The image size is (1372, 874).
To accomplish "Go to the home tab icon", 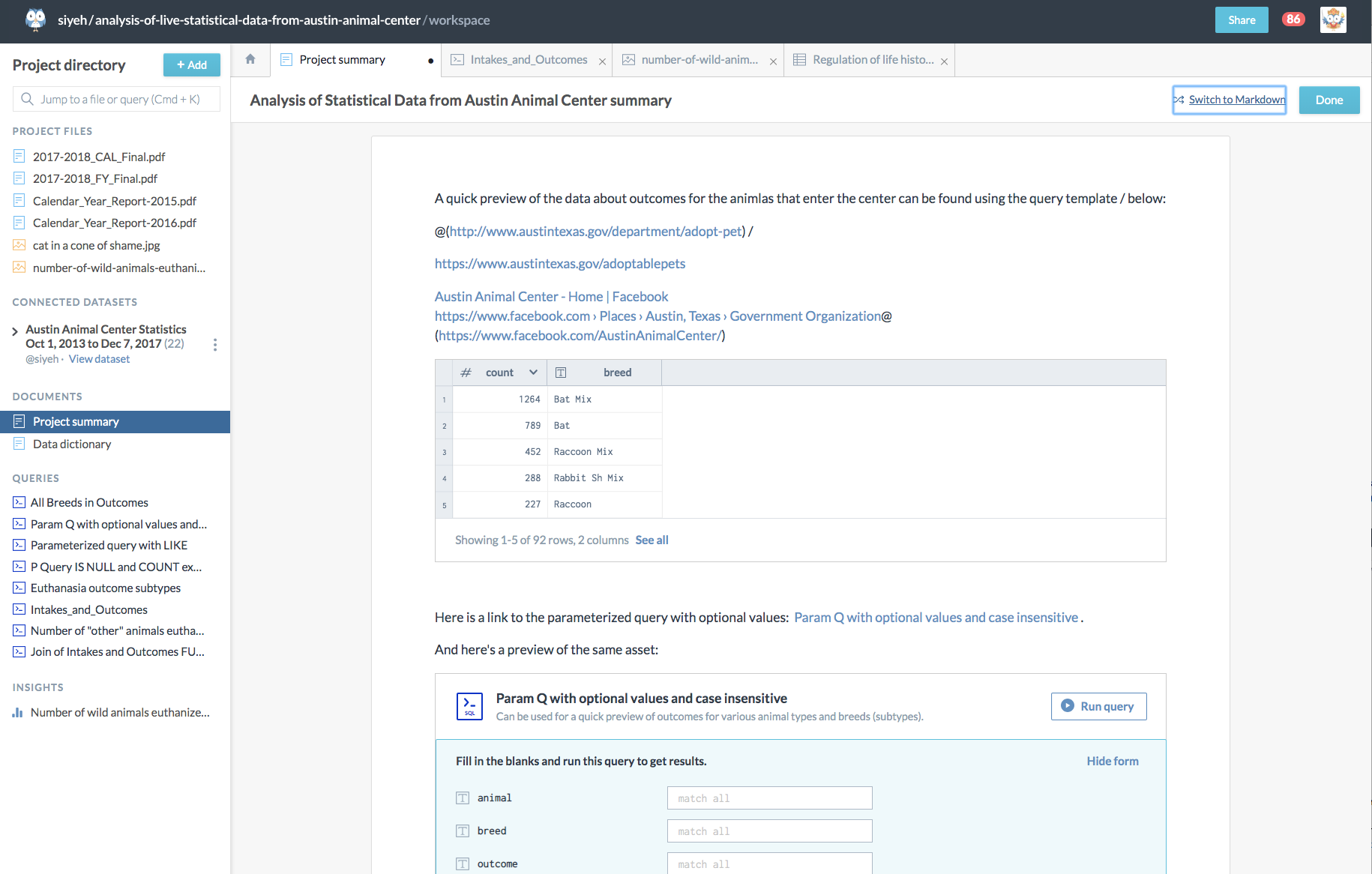I will click(x=250, y=59).
